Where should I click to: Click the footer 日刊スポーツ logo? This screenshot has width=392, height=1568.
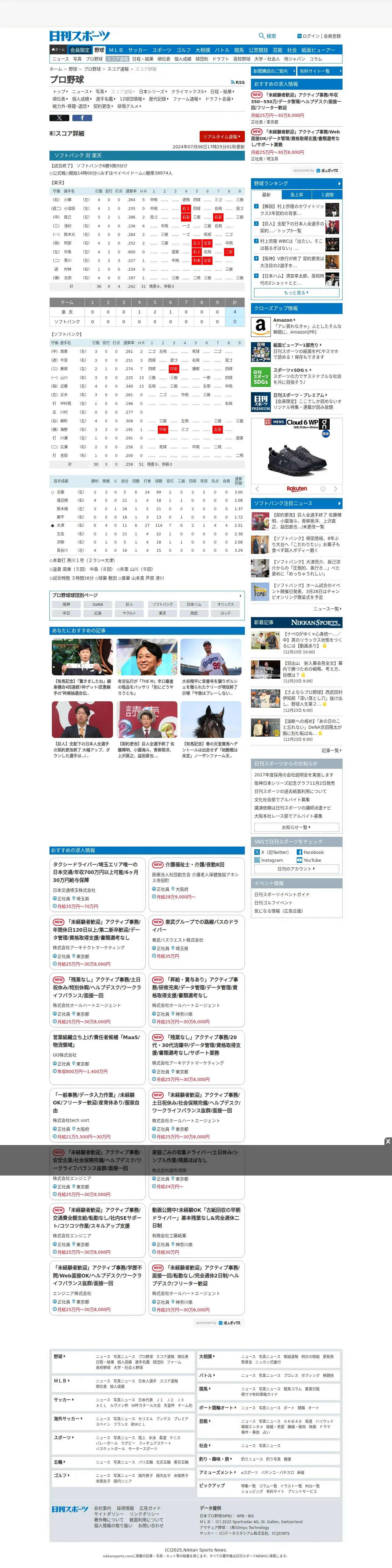[69, 1509]
